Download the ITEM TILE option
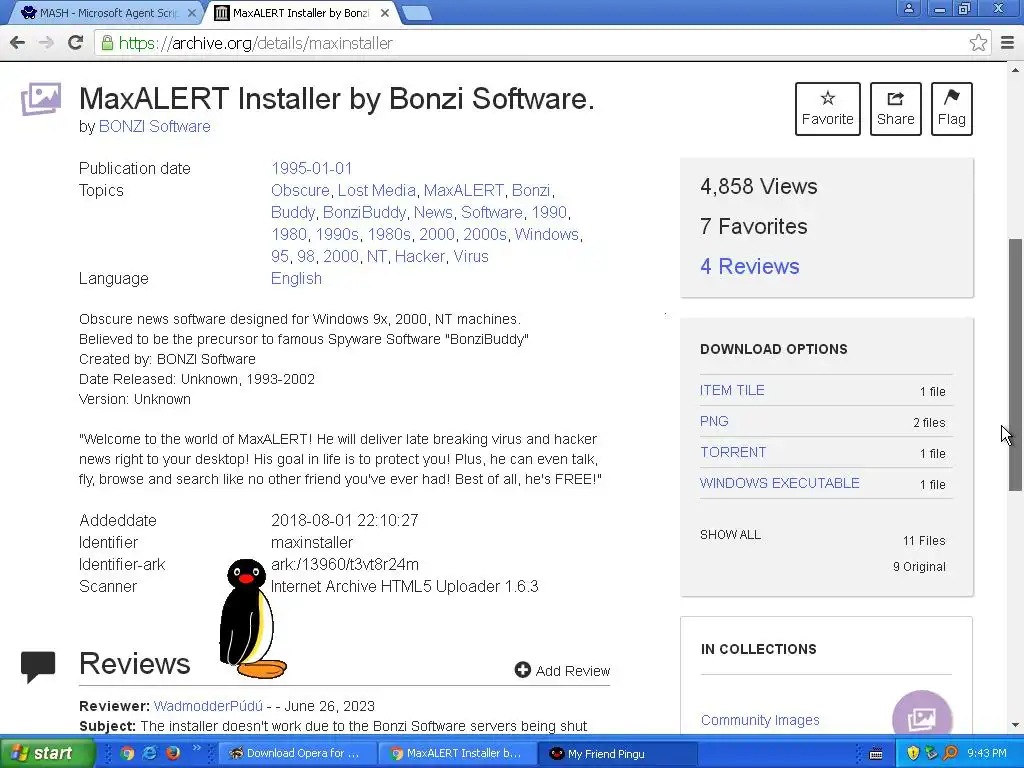 [x=732, y=390]
